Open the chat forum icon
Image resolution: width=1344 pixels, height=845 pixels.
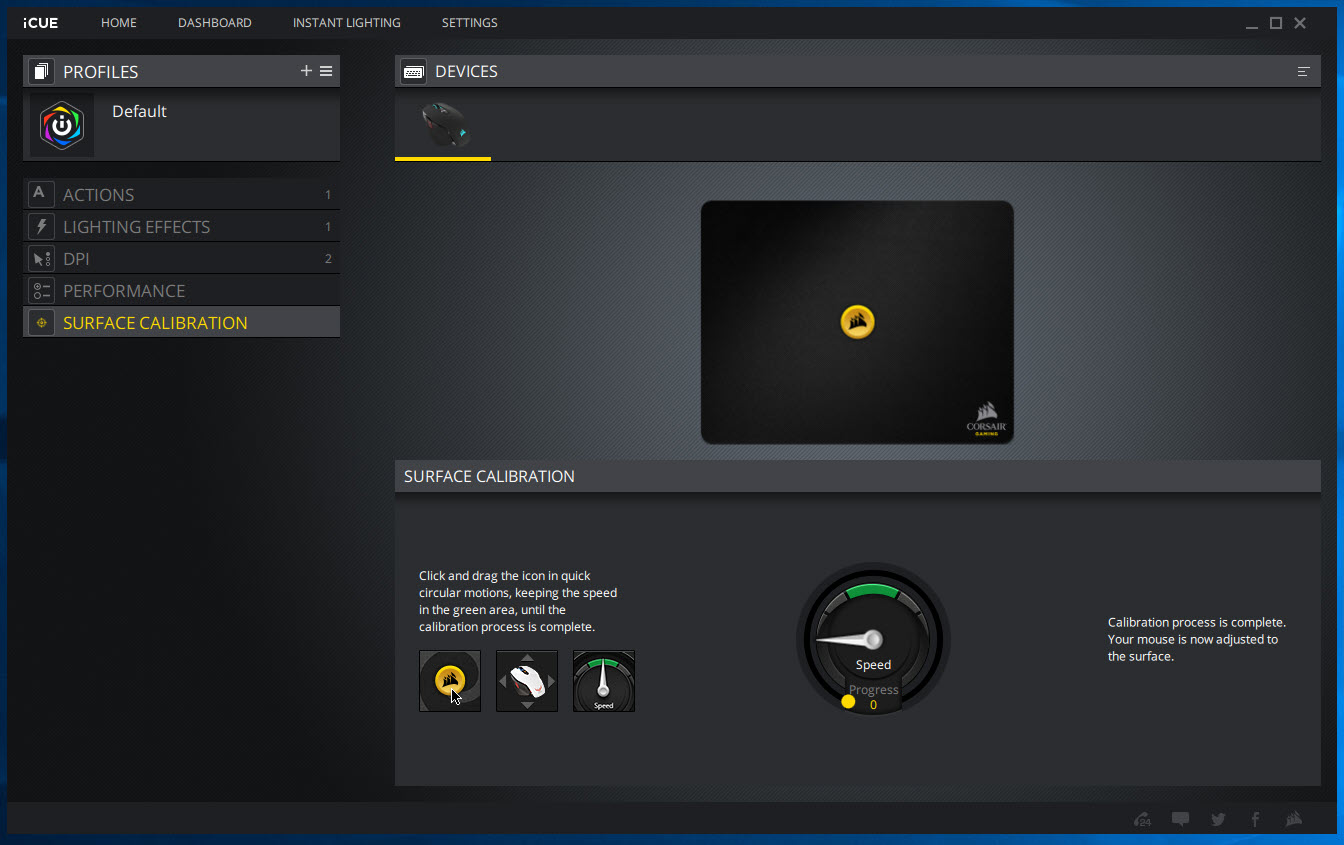1180,819
